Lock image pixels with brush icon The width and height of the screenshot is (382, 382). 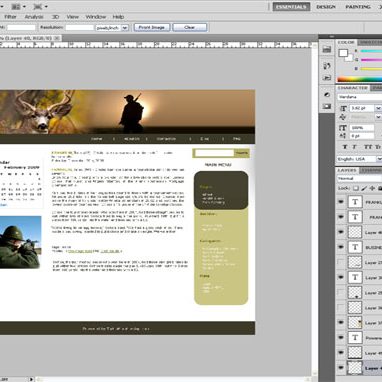click(364, 188)
